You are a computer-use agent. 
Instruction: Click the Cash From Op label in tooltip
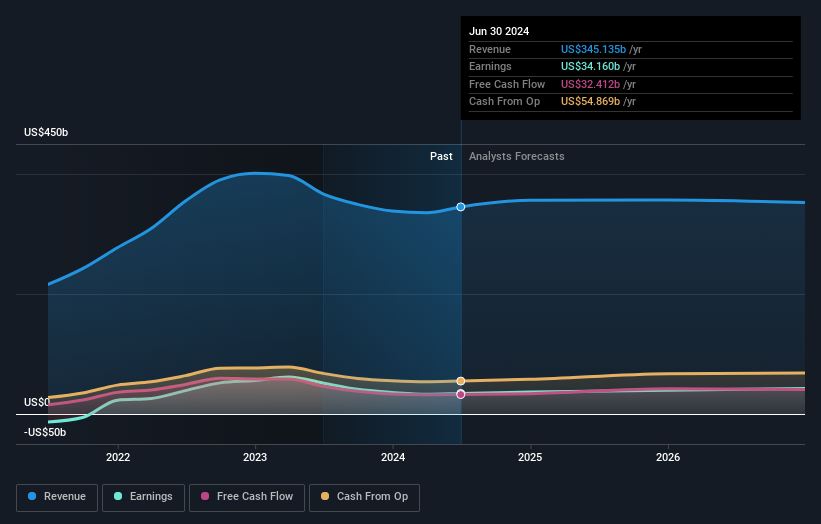tap(504, 102)
